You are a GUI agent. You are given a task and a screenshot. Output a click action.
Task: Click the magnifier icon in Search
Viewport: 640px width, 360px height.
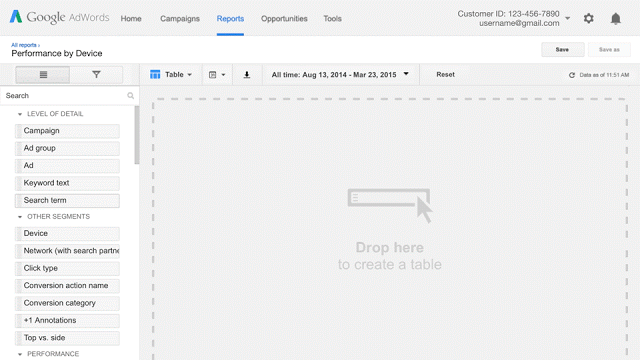click(x=130, y=96)
